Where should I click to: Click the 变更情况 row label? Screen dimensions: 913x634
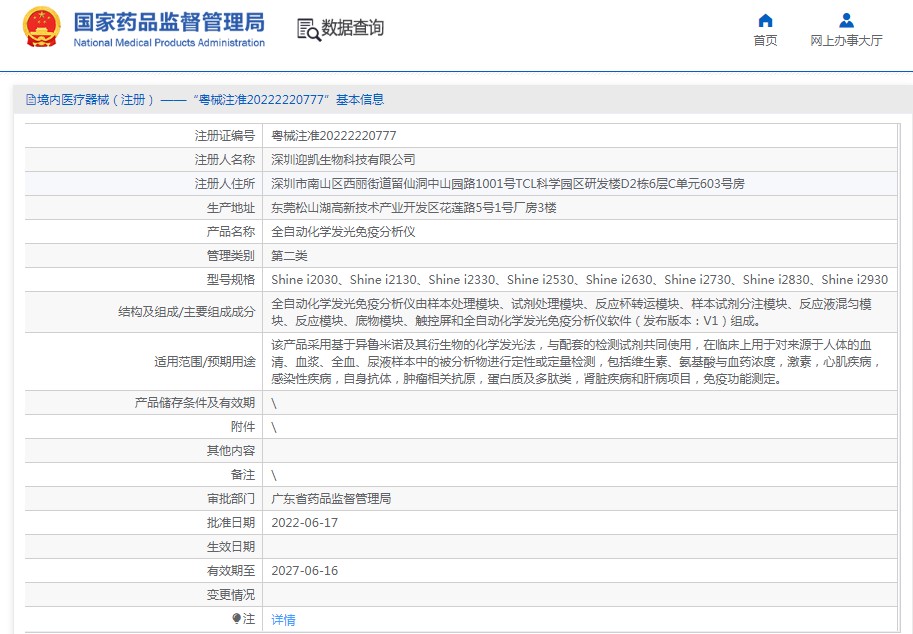point(231,594)
